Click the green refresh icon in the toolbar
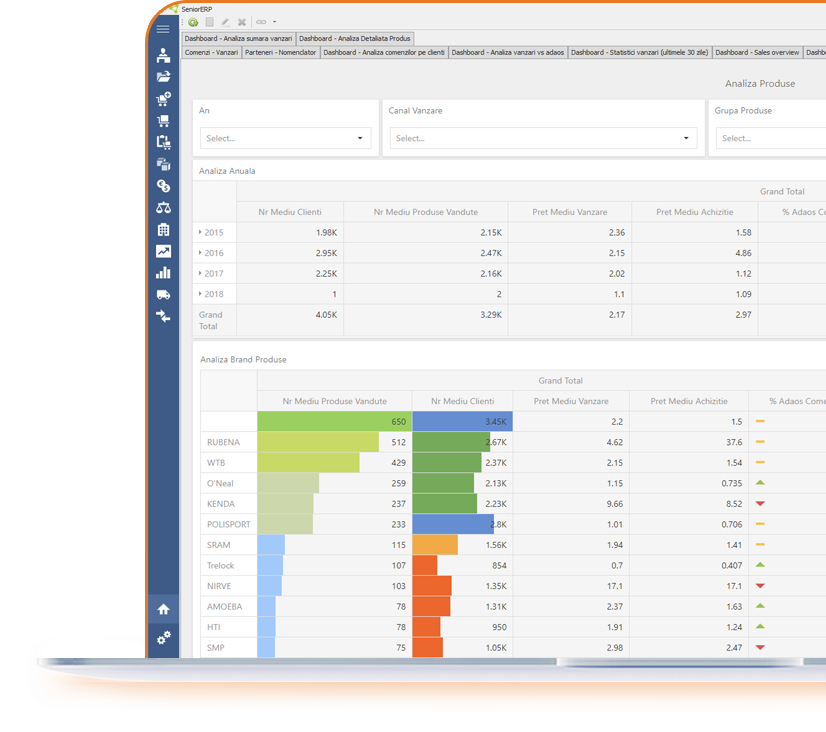The height and width of the screenshot is (732, 826). (193, 21)
